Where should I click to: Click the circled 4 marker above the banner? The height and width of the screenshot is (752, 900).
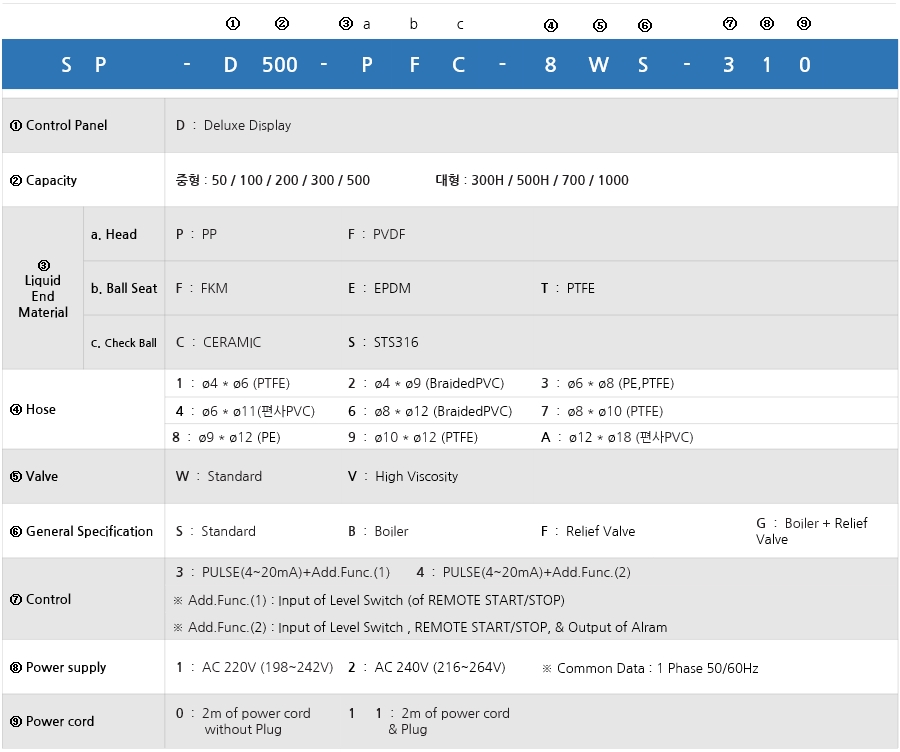[551, 25]
